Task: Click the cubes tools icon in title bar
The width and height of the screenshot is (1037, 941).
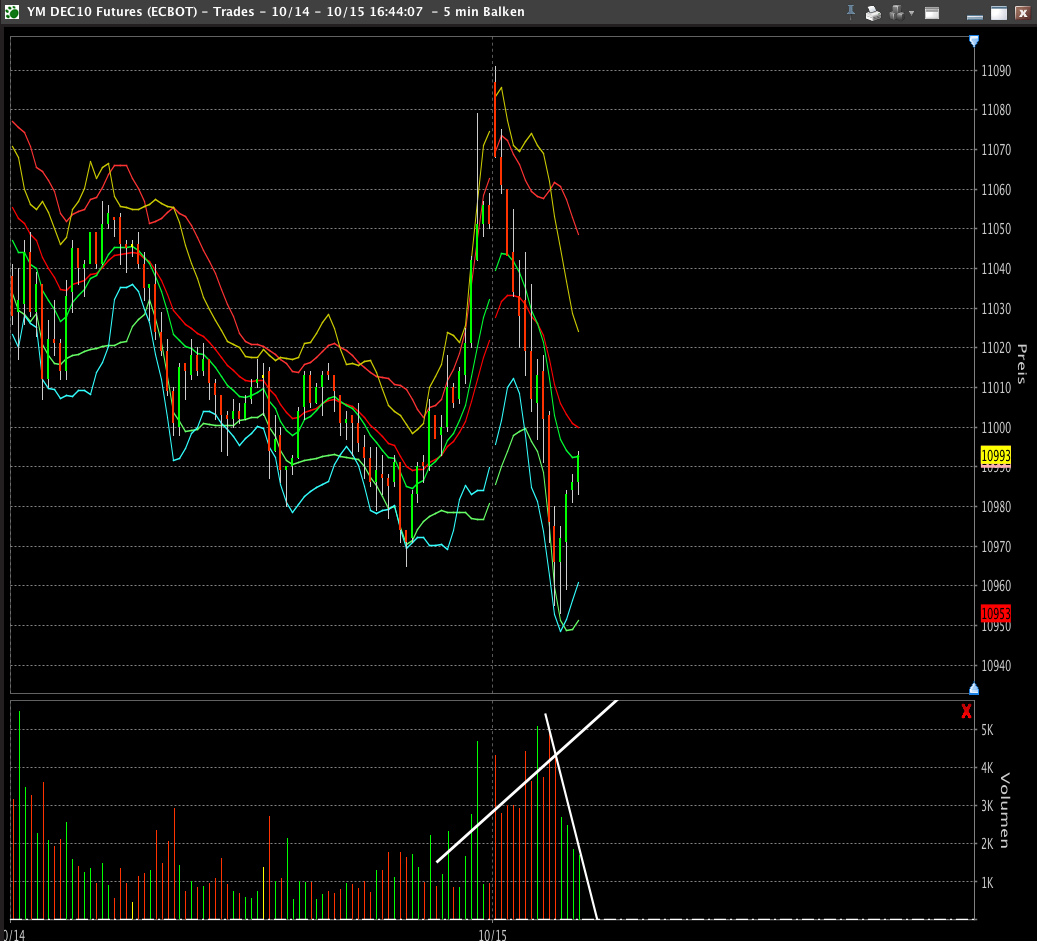Action: point(896,13)
